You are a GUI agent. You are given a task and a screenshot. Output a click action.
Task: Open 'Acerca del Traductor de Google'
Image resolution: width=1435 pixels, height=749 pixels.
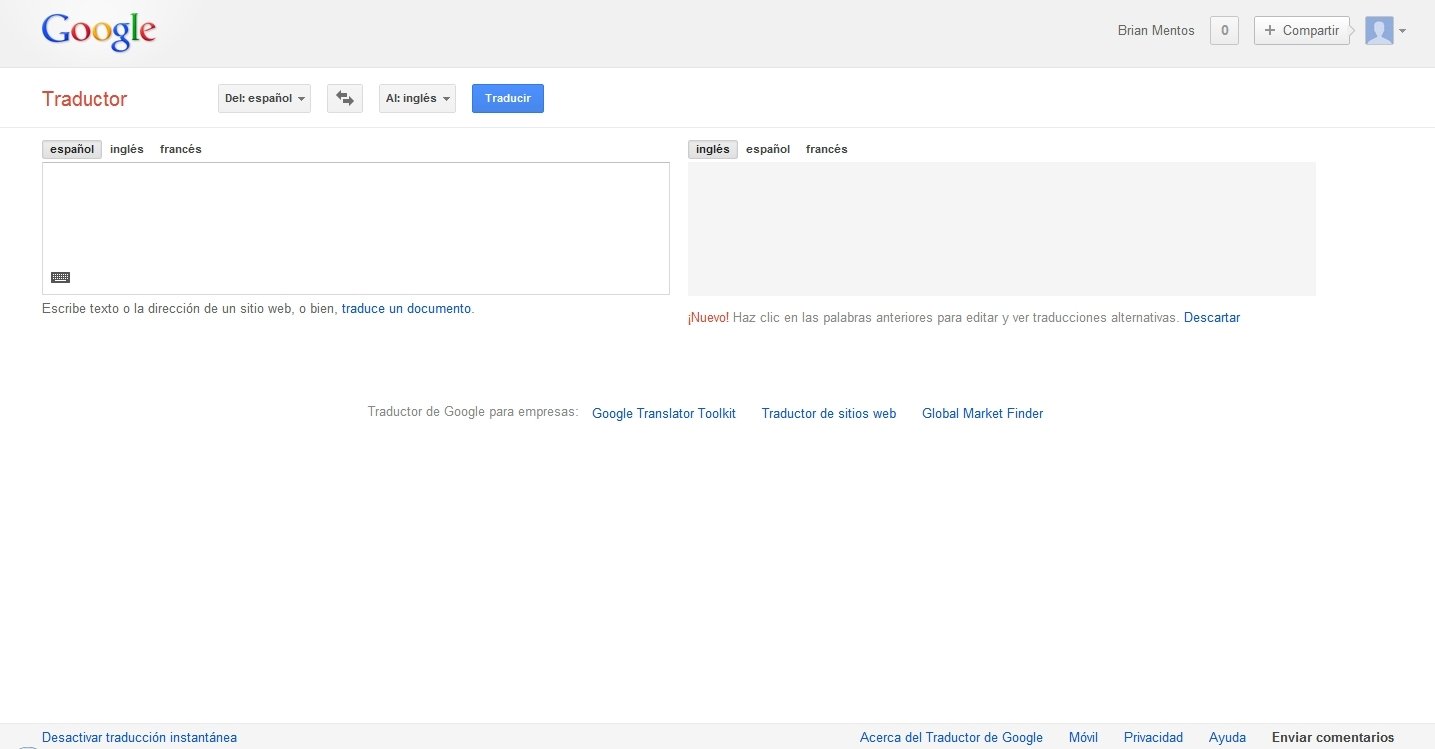click(951, 738)
